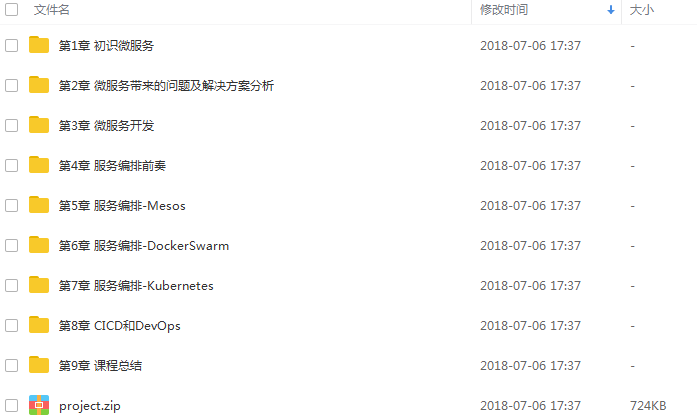Open folder icon of 第5章 服务编排-Mesos
The width and height of the screenshot is (697, 419).
(x=39, y=205)
